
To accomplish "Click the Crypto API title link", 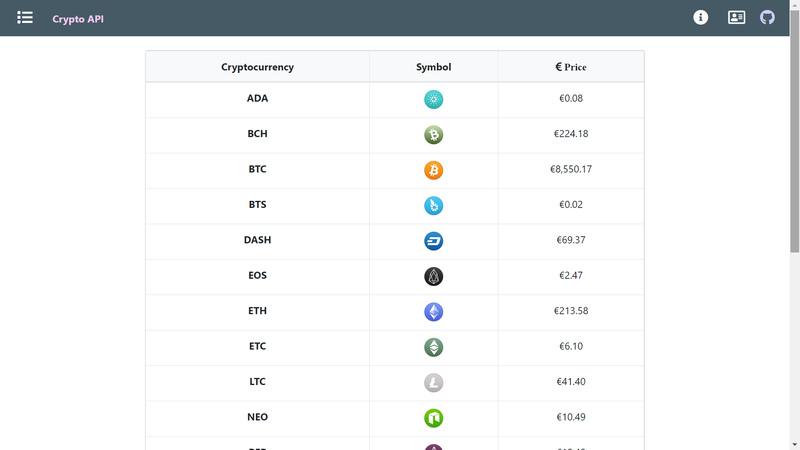I will point(78,19).
